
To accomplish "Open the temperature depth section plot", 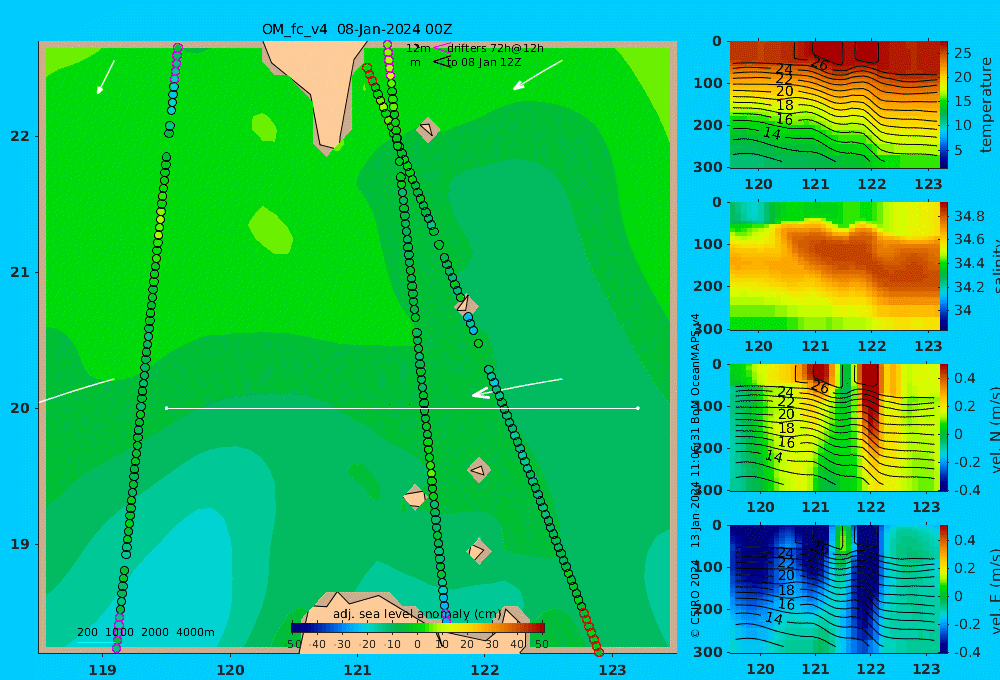I will click(x=834, y=105).
